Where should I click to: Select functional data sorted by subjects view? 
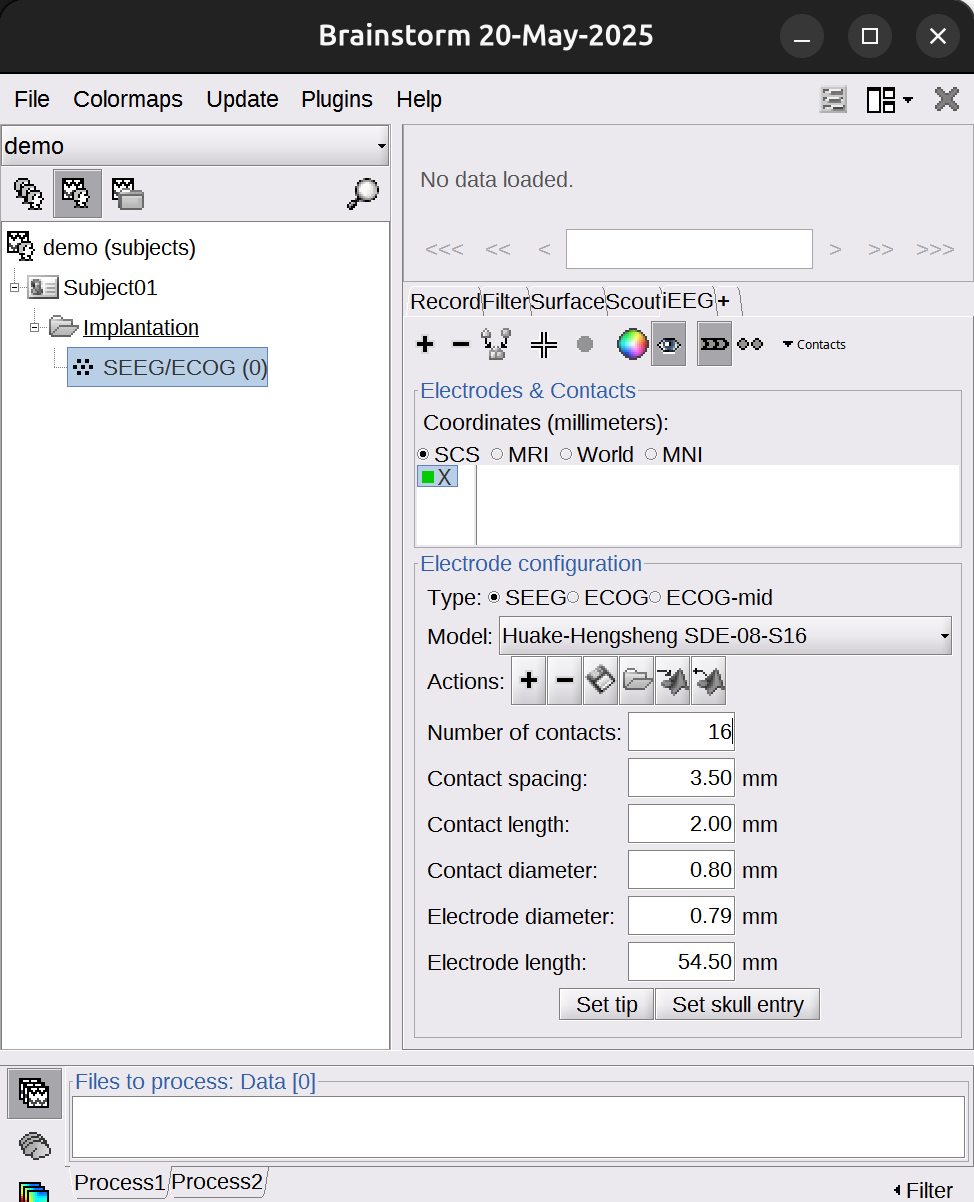pos(78,193)
